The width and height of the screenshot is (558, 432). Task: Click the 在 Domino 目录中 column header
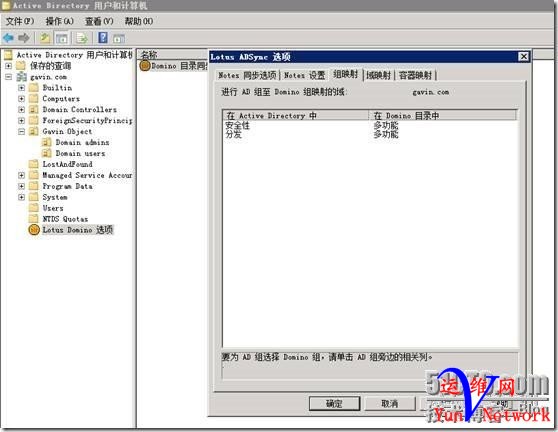click(x=442, y=115)
